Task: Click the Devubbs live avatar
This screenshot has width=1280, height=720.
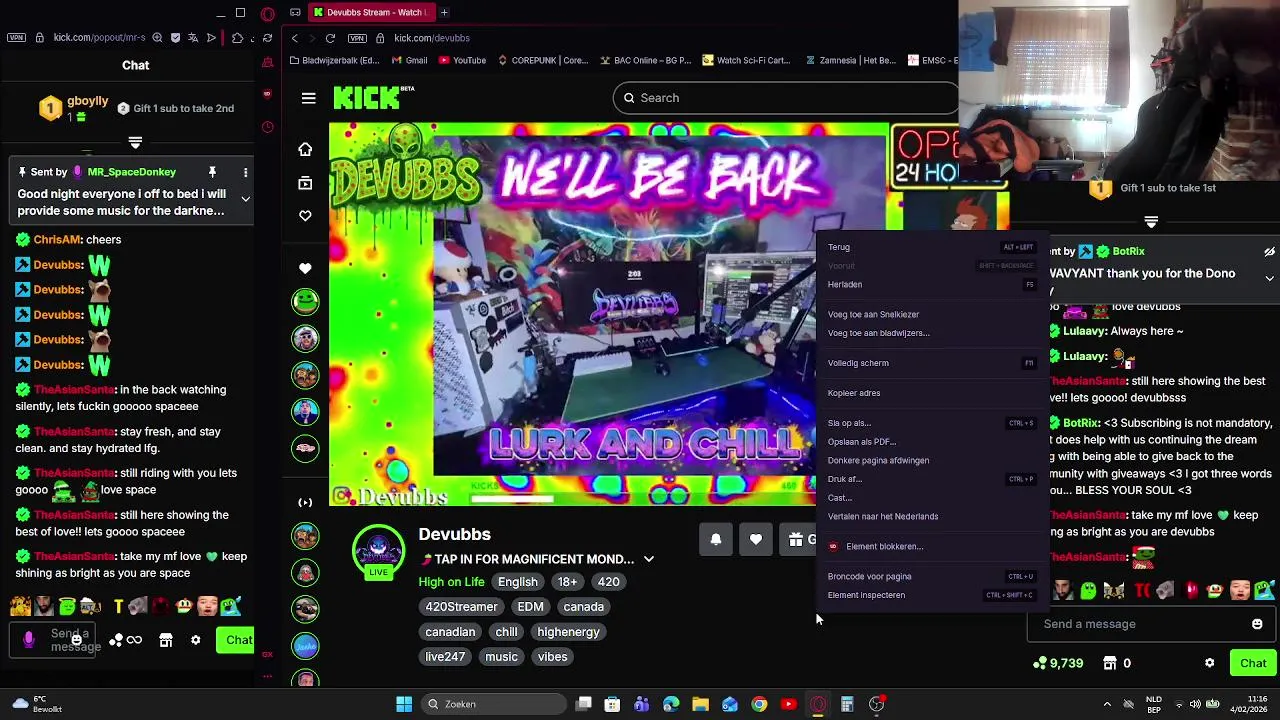Action: (378, 550)
